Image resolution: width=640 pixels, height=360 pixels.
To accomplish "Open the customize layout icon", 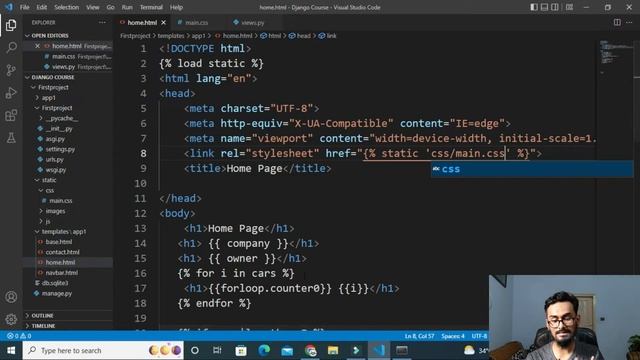I will [x=569, y=7].
